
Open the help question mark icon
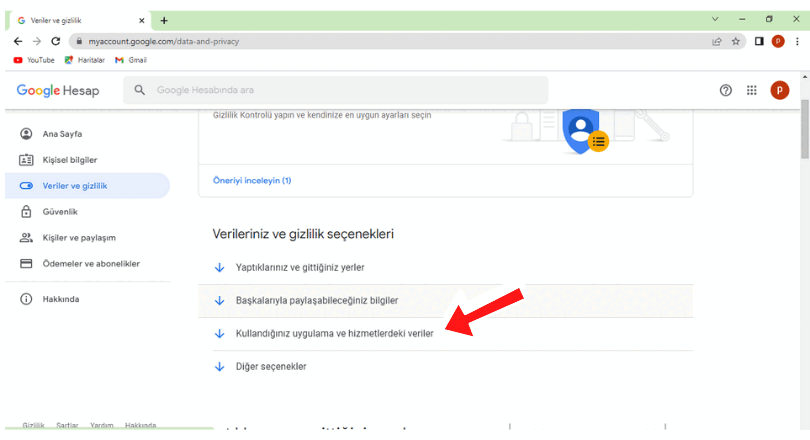725,90
